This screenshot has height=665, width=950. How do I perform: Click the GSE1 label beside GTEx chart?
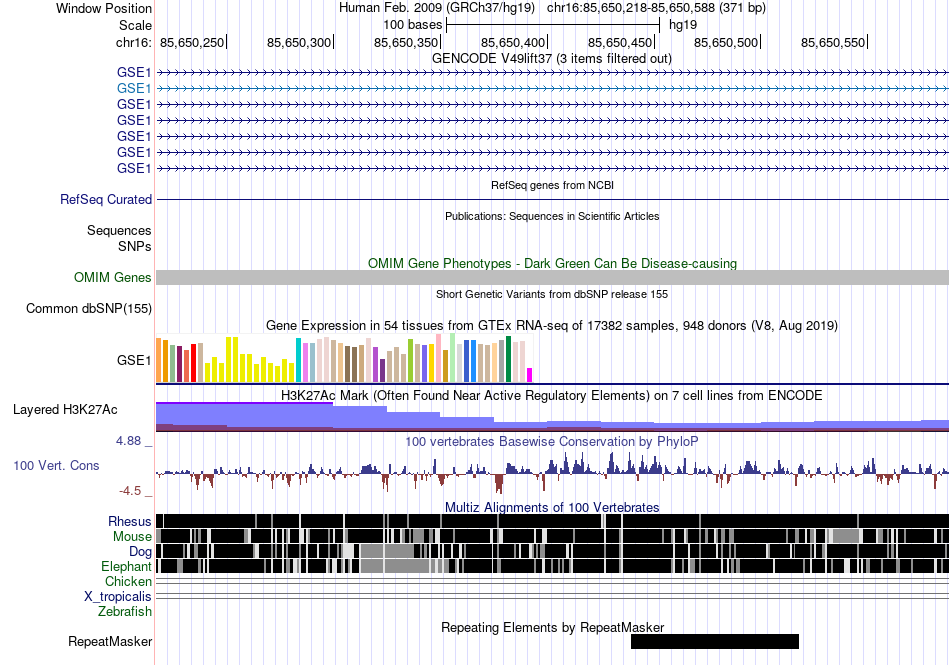135,360
